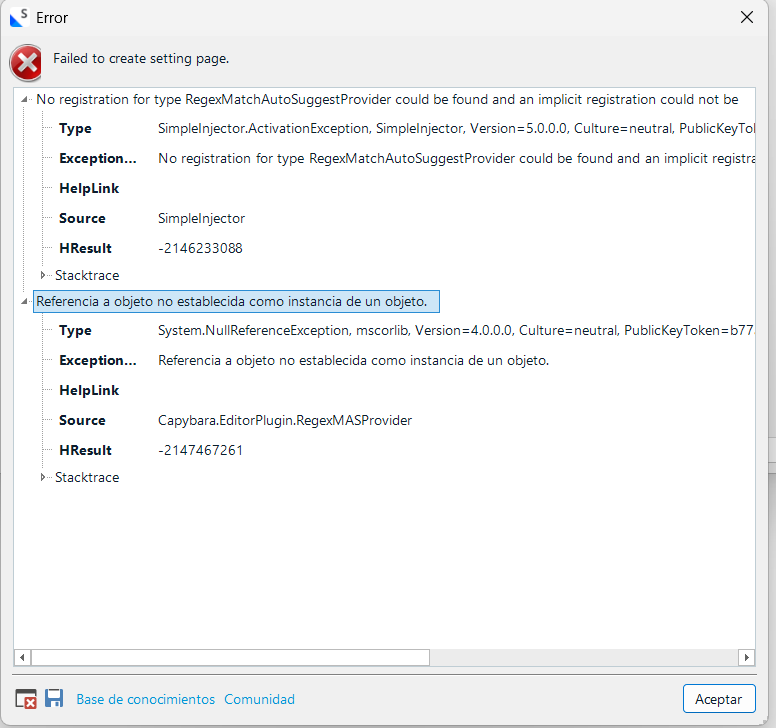Select the 'Referencia a objeto no establecida' tree item

point(232,302)
